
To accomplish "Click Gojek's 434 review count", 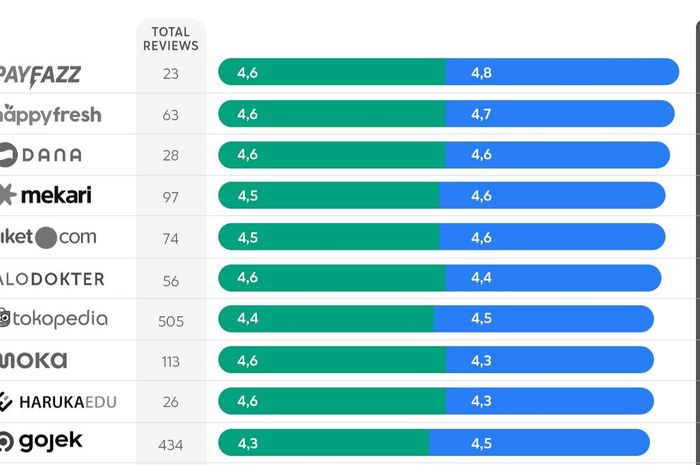I will pos(171,443).
